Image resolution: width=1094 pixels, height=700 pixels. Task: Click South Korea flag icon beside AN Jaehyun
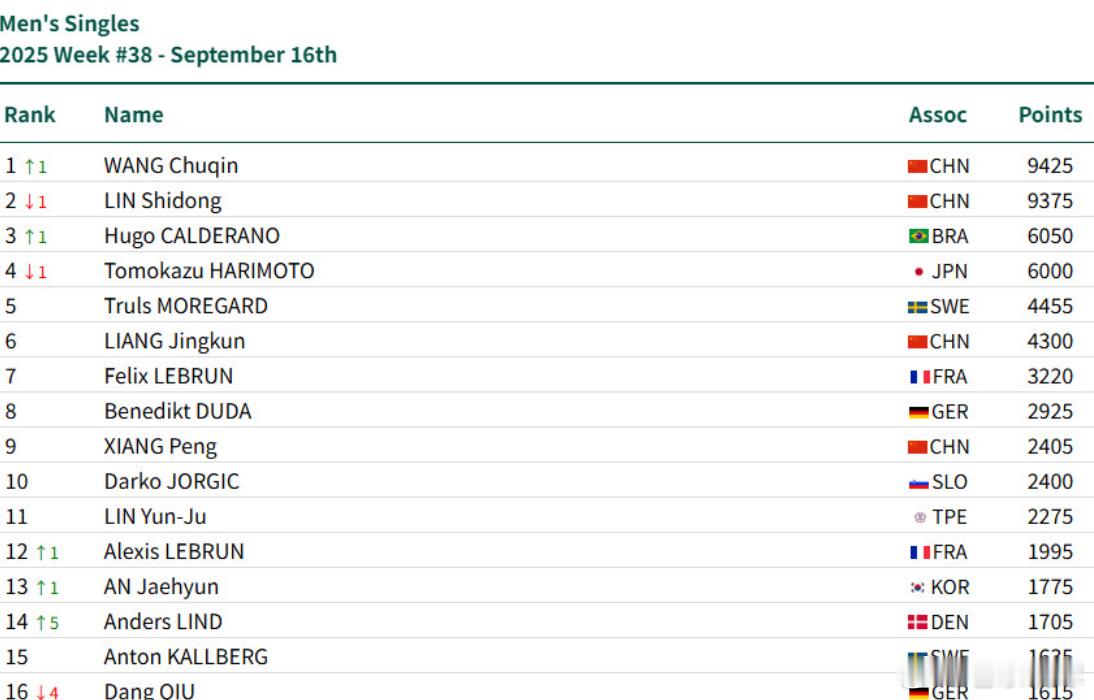917,588
